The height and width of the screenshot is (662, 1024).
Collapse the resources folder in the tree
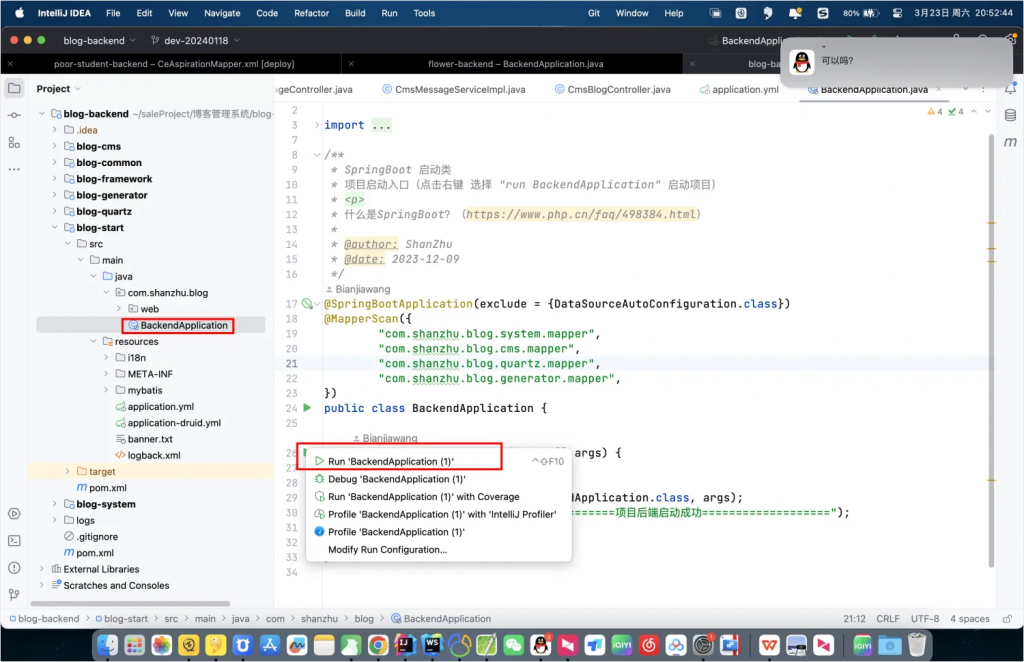94,342
